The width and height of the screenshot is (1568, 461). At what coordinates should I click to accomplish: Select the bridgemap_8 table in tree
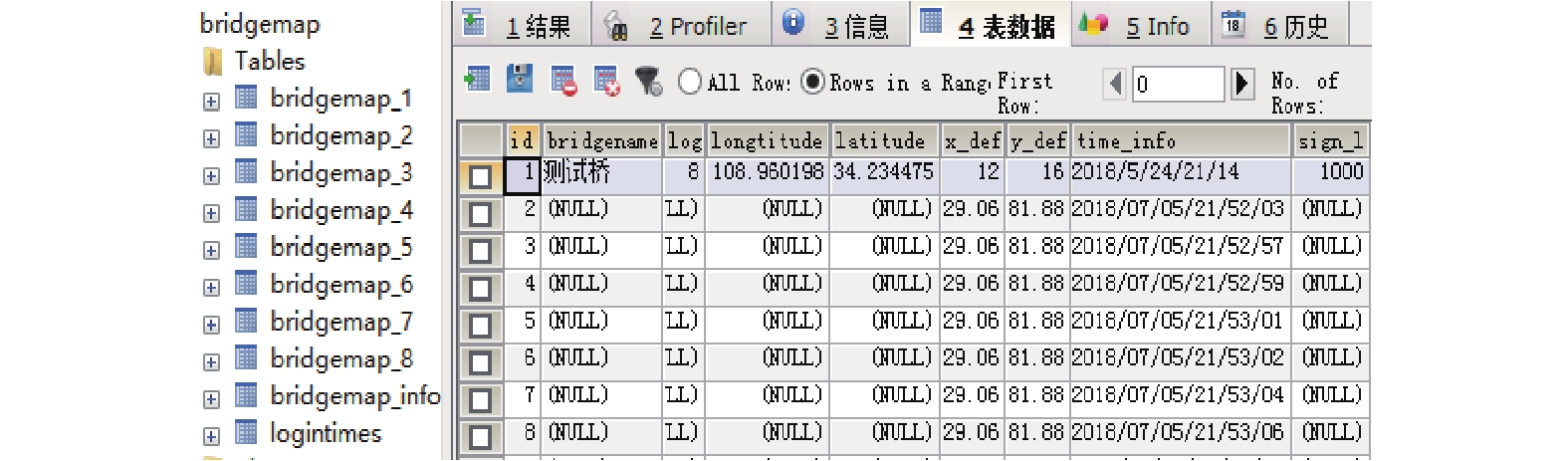tap(340, 358)
